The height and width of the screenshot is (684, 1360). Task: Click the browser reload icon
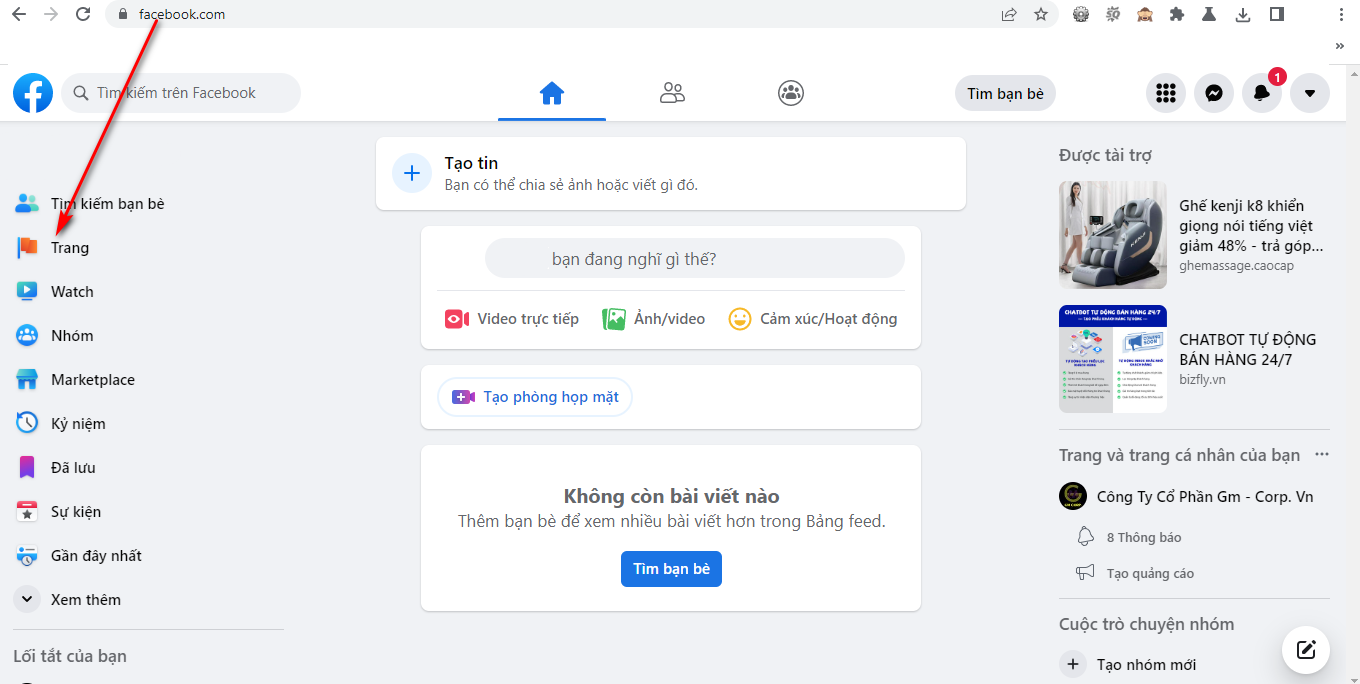(x=84, y=14)
